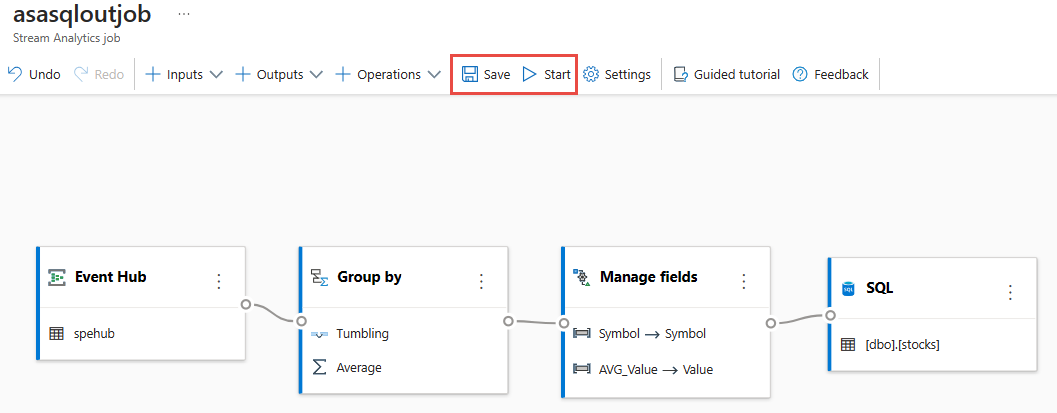This screenshot has width=1057, height=413.
Task: Open the Manage fields three-dot menu
Action: pyautogui.click(x=743, y=280)
